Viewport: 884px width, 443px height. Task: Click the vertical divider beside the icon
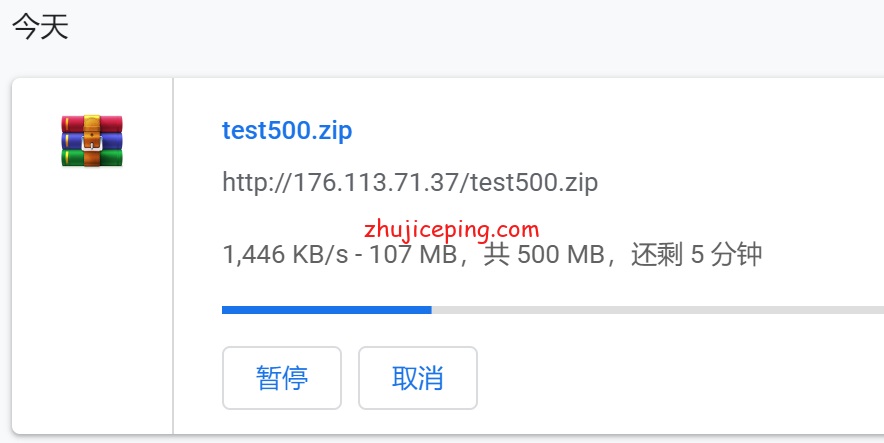[x=173, y=256]
